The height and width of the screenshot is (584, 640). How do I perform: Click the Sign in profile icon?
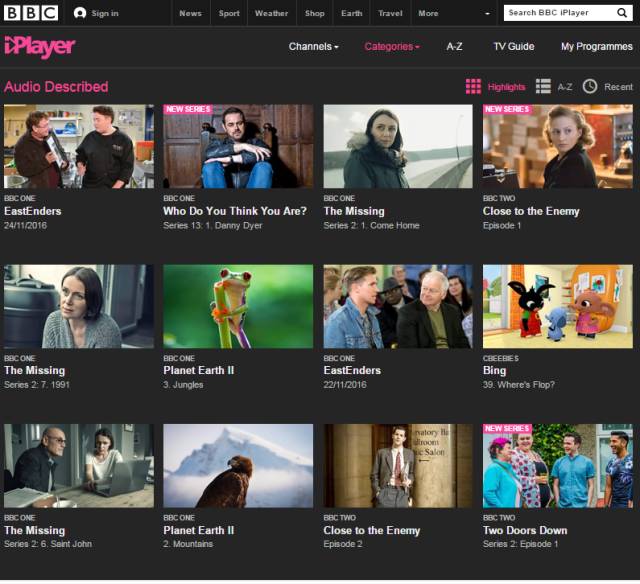[x=80, y=13]
